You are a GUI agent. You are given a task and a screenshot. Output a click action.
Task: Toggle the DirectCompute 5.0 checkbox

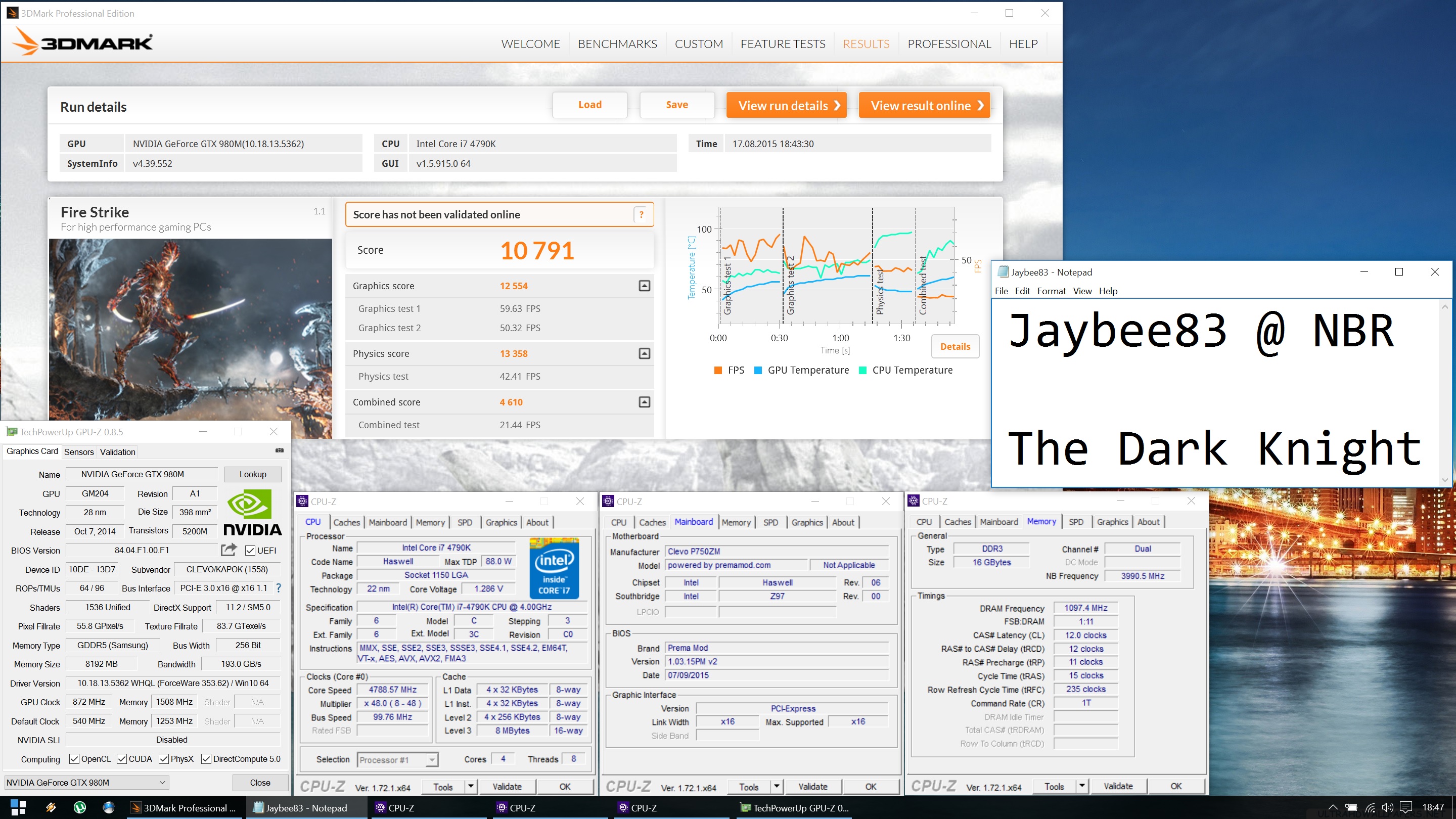[206, 759]
